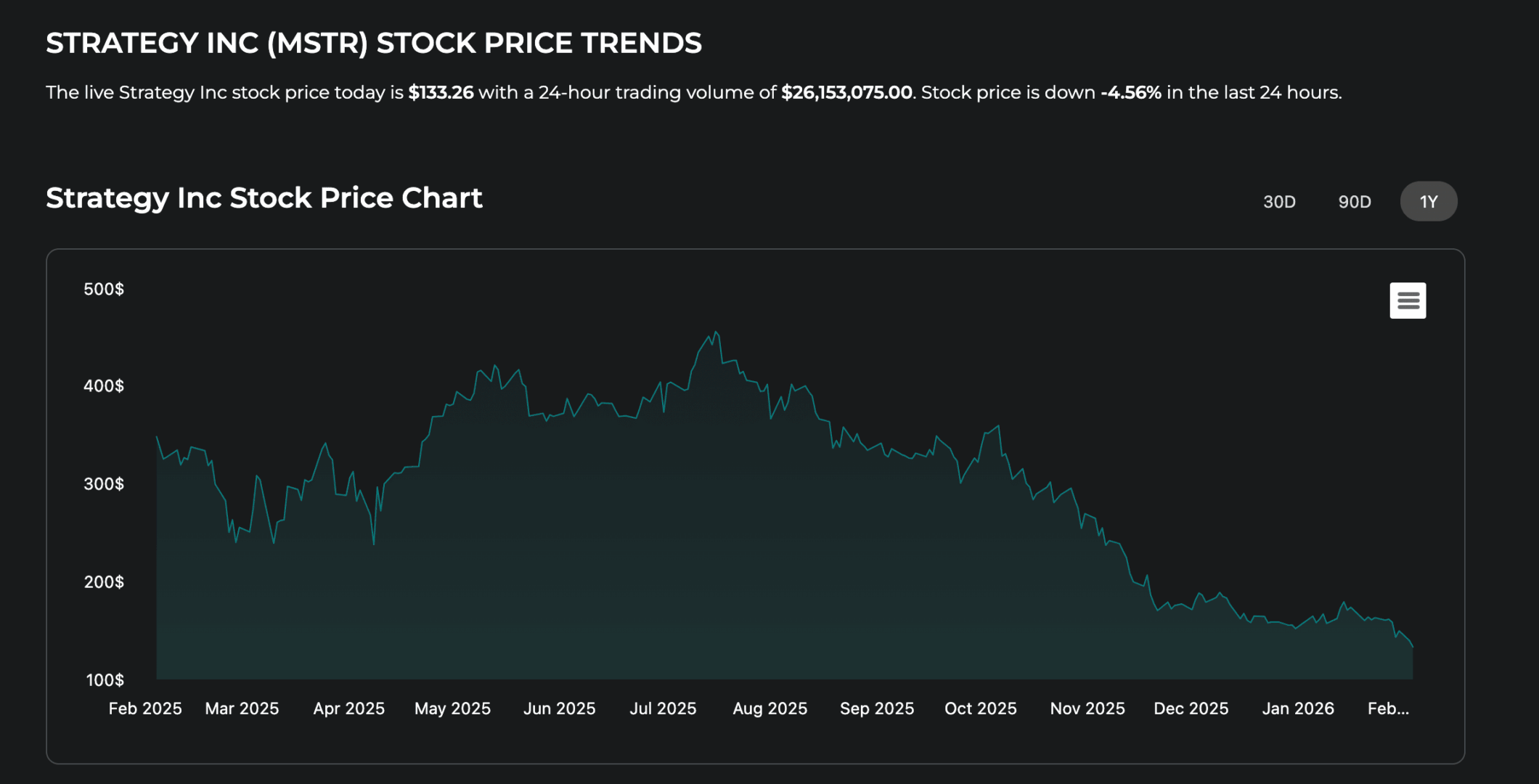Image resolution: width=1539 pixels, height=784 pixels.
Task: Click the Jul 2025 x-axis label
Action: pos(663,709)
